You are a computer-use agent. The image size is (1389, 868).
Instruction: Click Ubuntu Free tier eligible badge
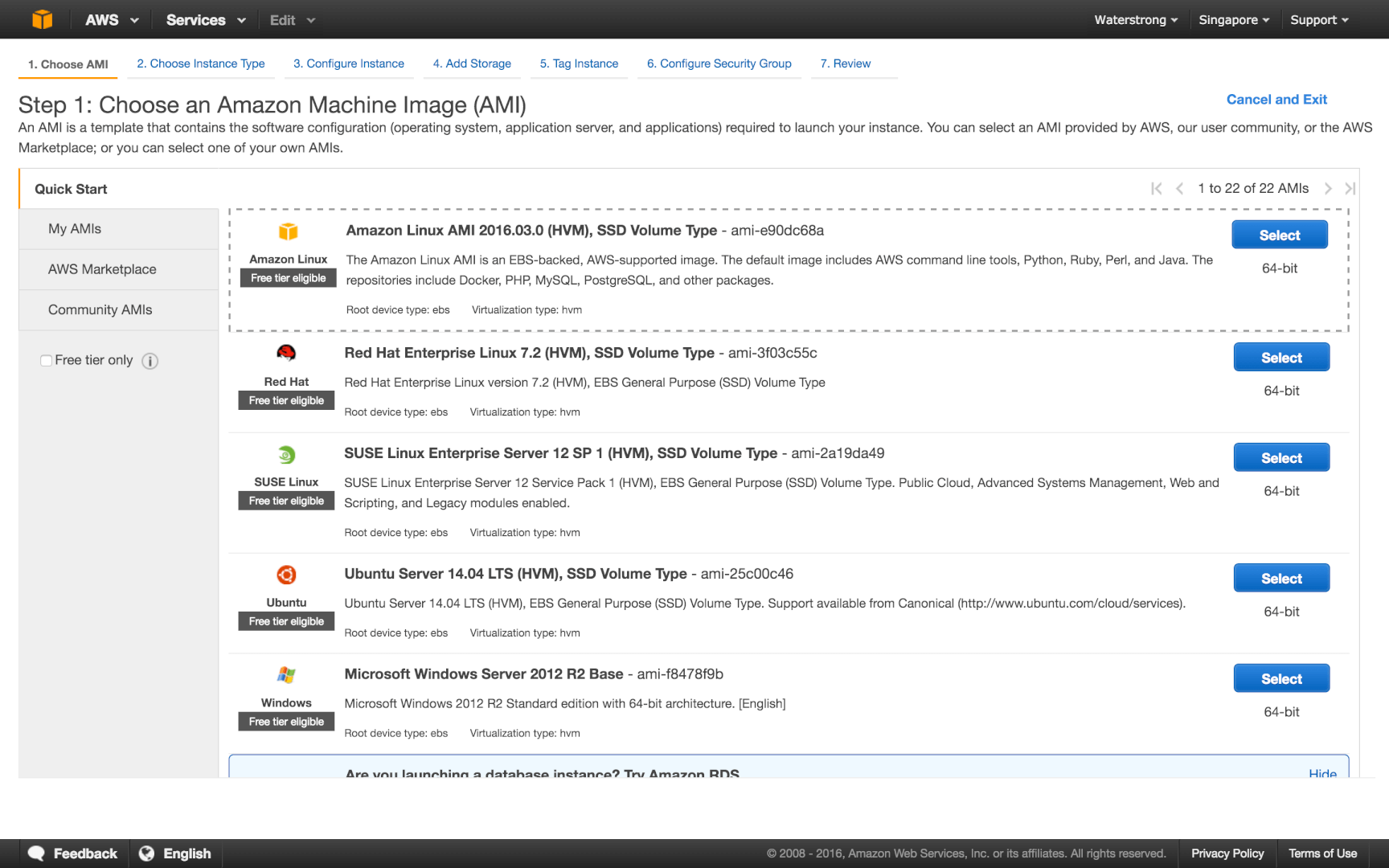click(286, 621)
